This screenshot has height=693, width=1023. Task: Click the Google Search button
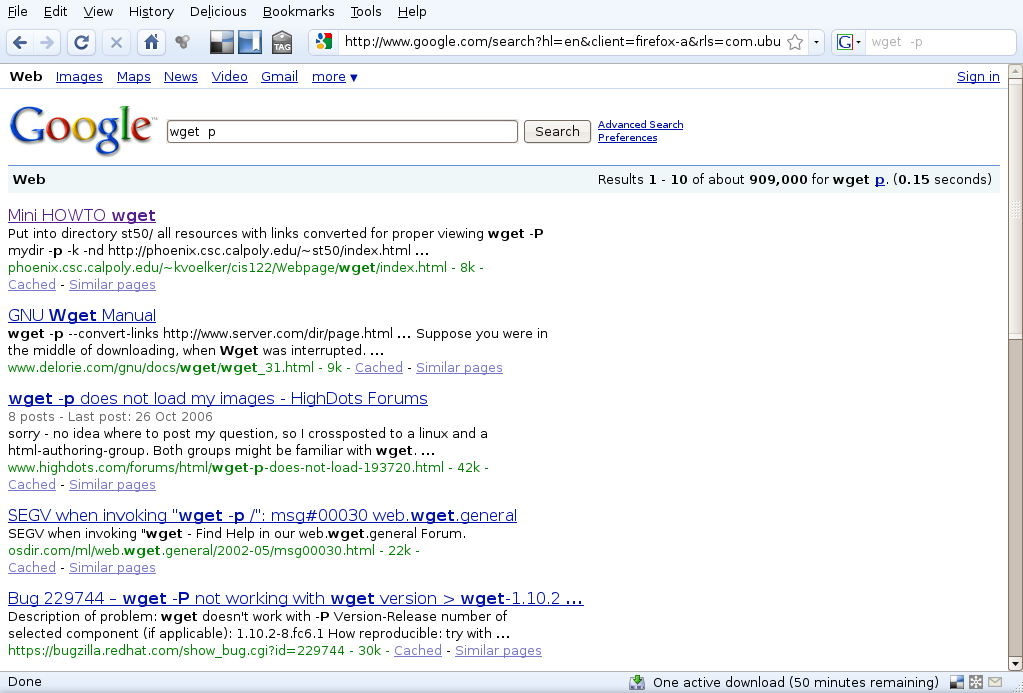(x=557, y=131)
